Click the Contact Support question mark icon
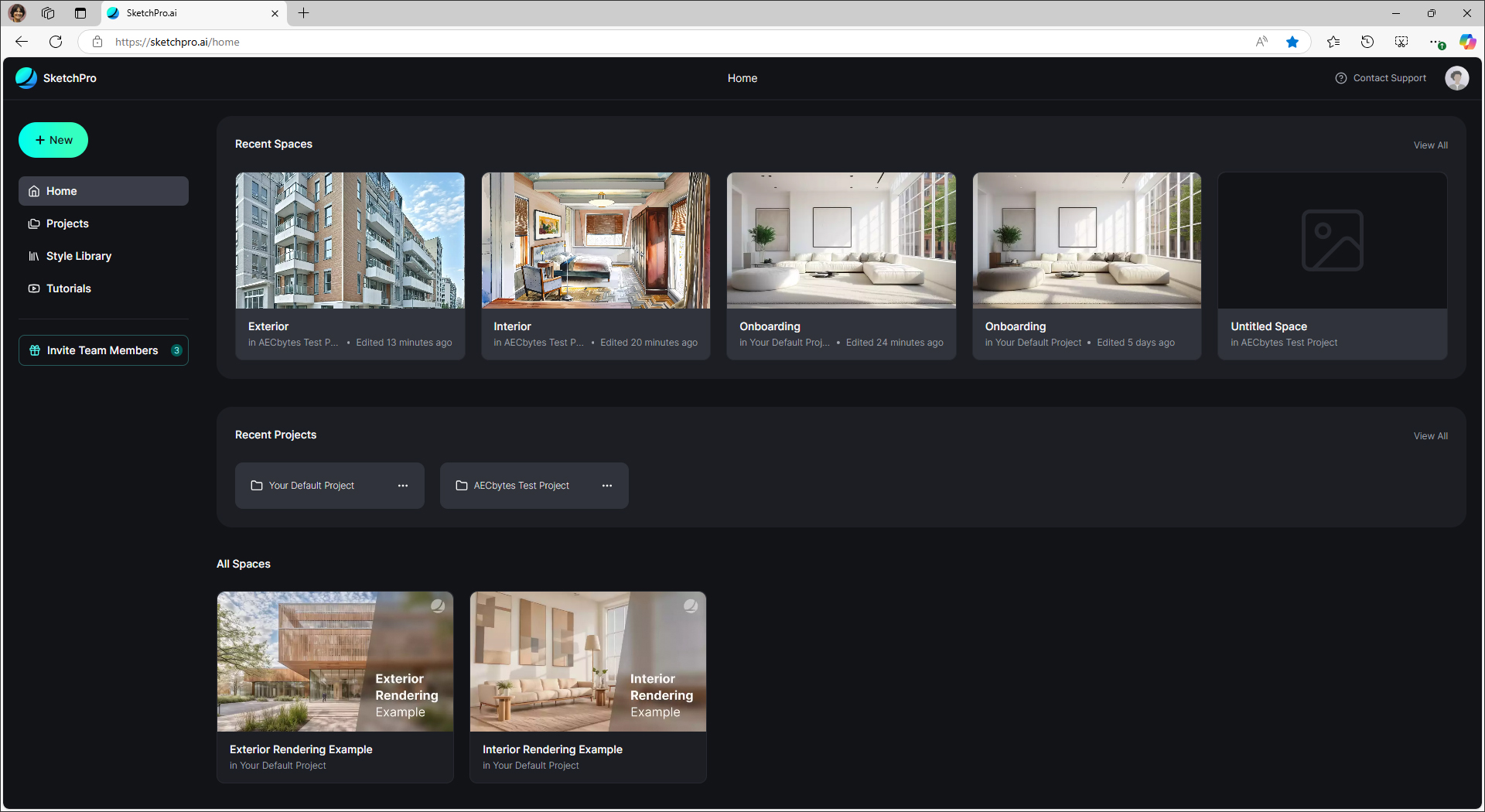Image resolution: width=1485 pixels, height=812 pixels. (1341, 78)
